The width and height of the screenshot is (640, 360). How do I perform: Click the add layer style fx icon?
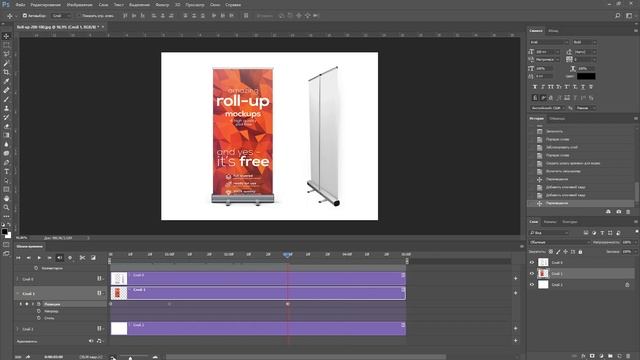coord(583,356)
